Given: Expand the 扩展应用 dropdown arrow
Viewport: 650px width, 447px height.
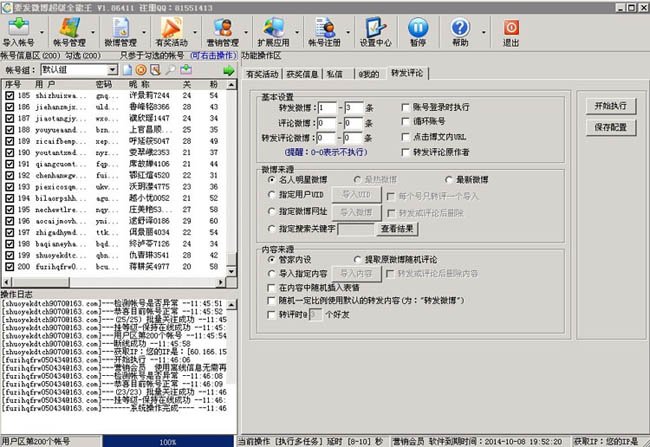Looking at the screenshot, I should pyautogui.click(x=297, y=32).
